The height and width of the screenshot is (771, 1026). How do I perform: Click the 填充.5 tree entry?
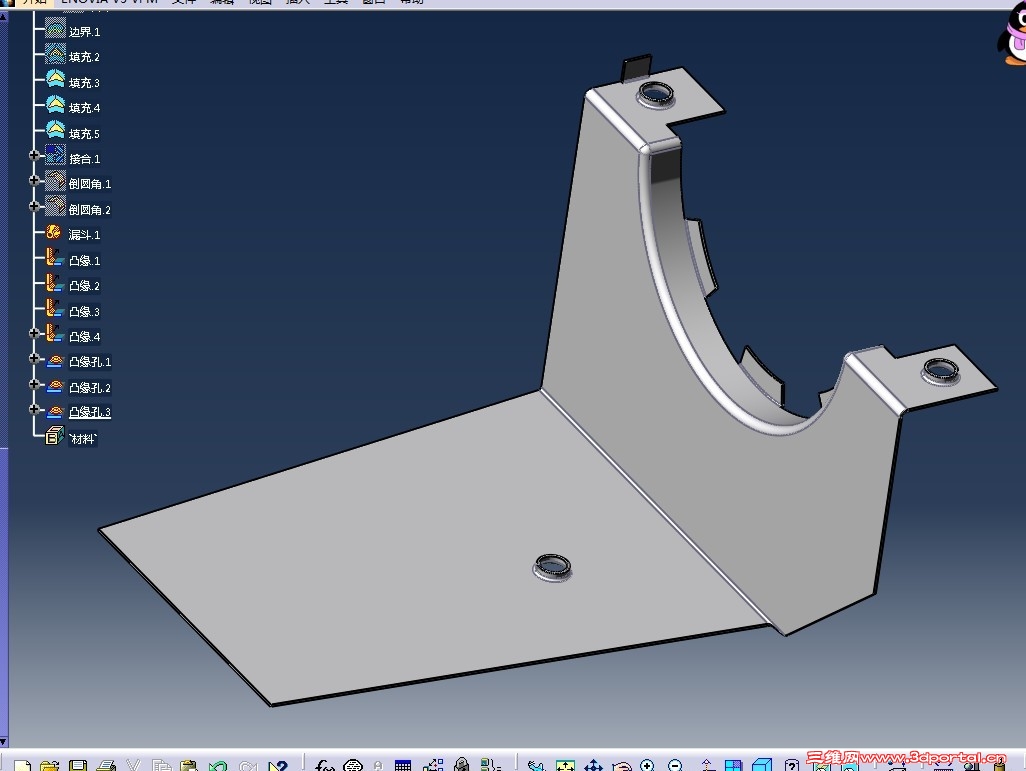84,134
